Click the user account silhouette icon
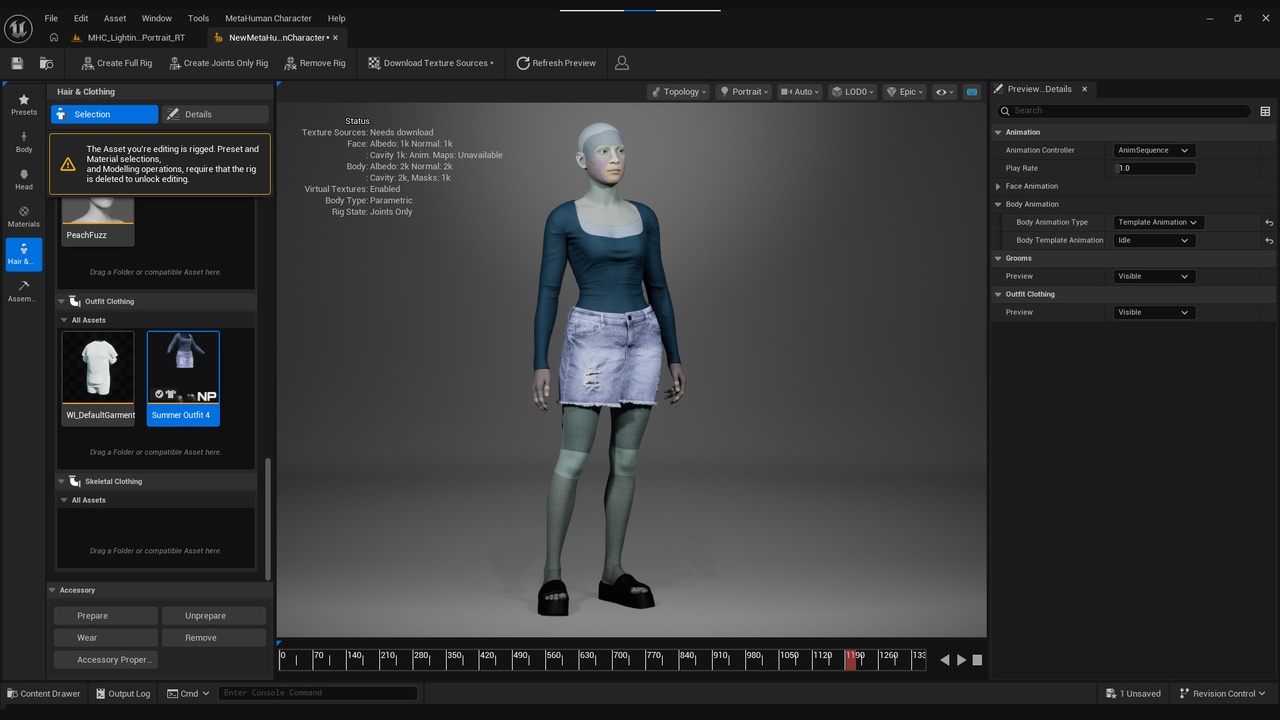 click(x=622, y=63)
